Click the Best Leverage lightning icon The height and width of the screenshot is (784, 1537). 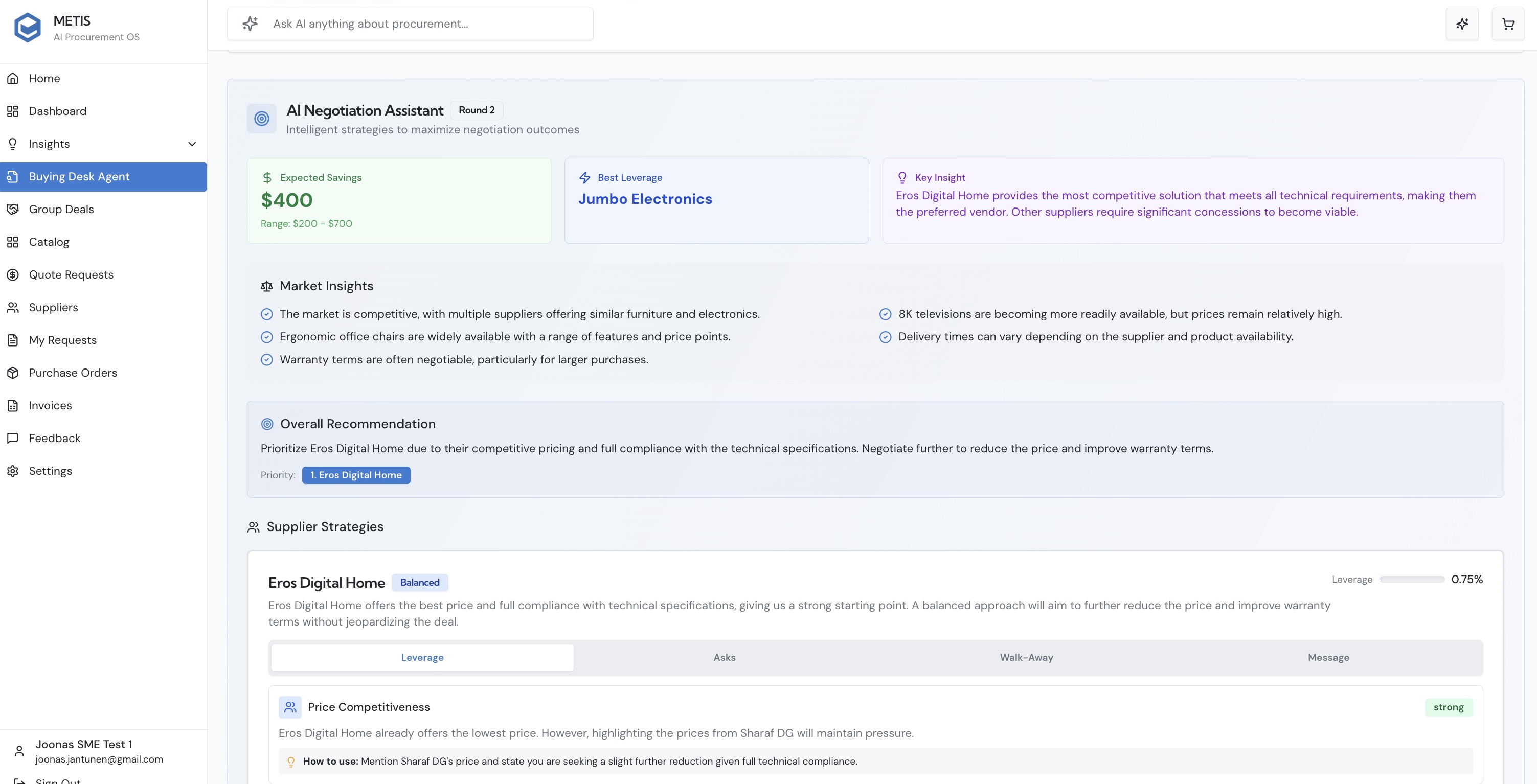(585, 178)
